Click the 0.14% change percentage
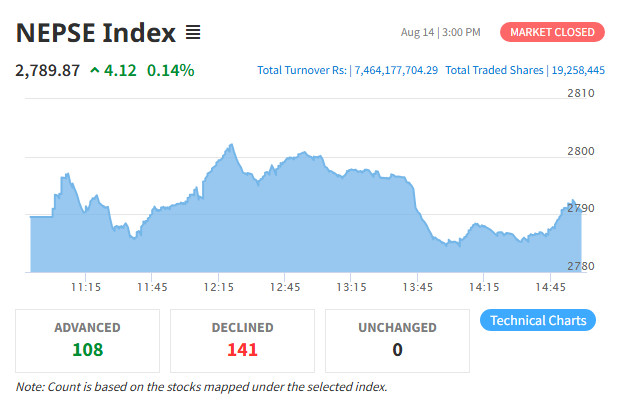This screenshot has width=619, height=412. pos(171,71)
